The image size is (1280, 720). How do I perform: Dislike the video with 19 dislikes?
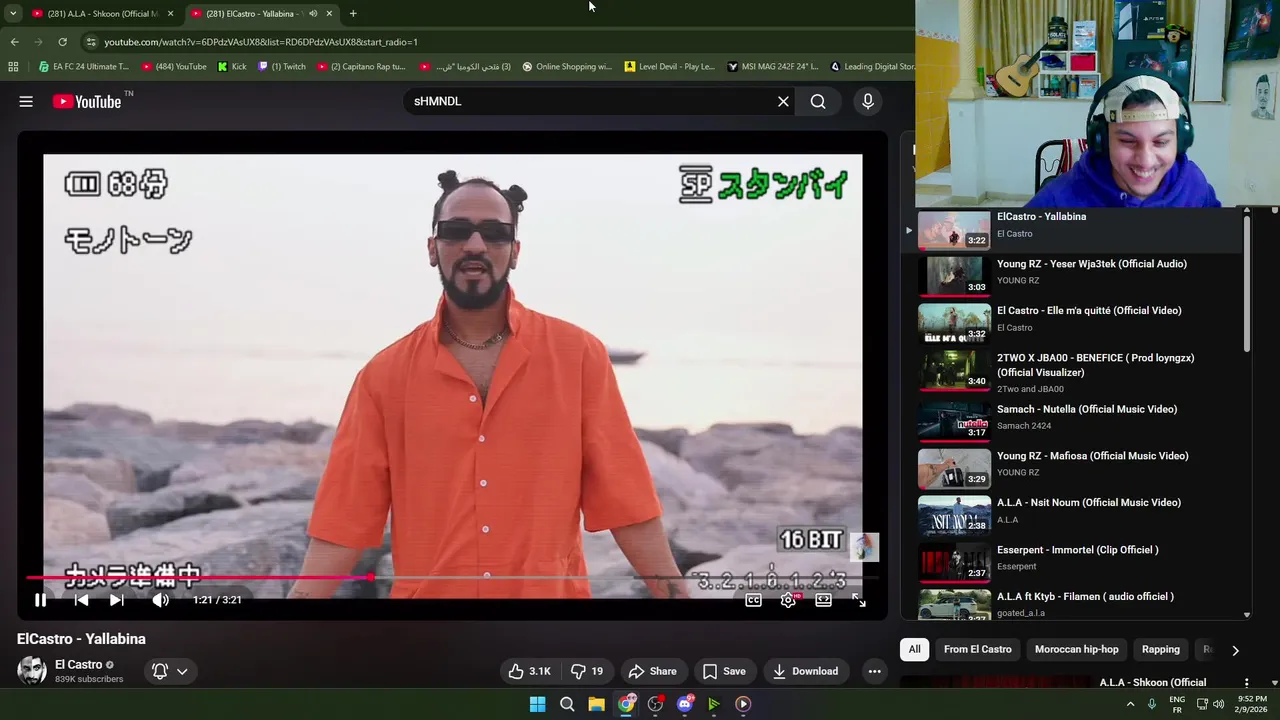(x=587, y=671)
